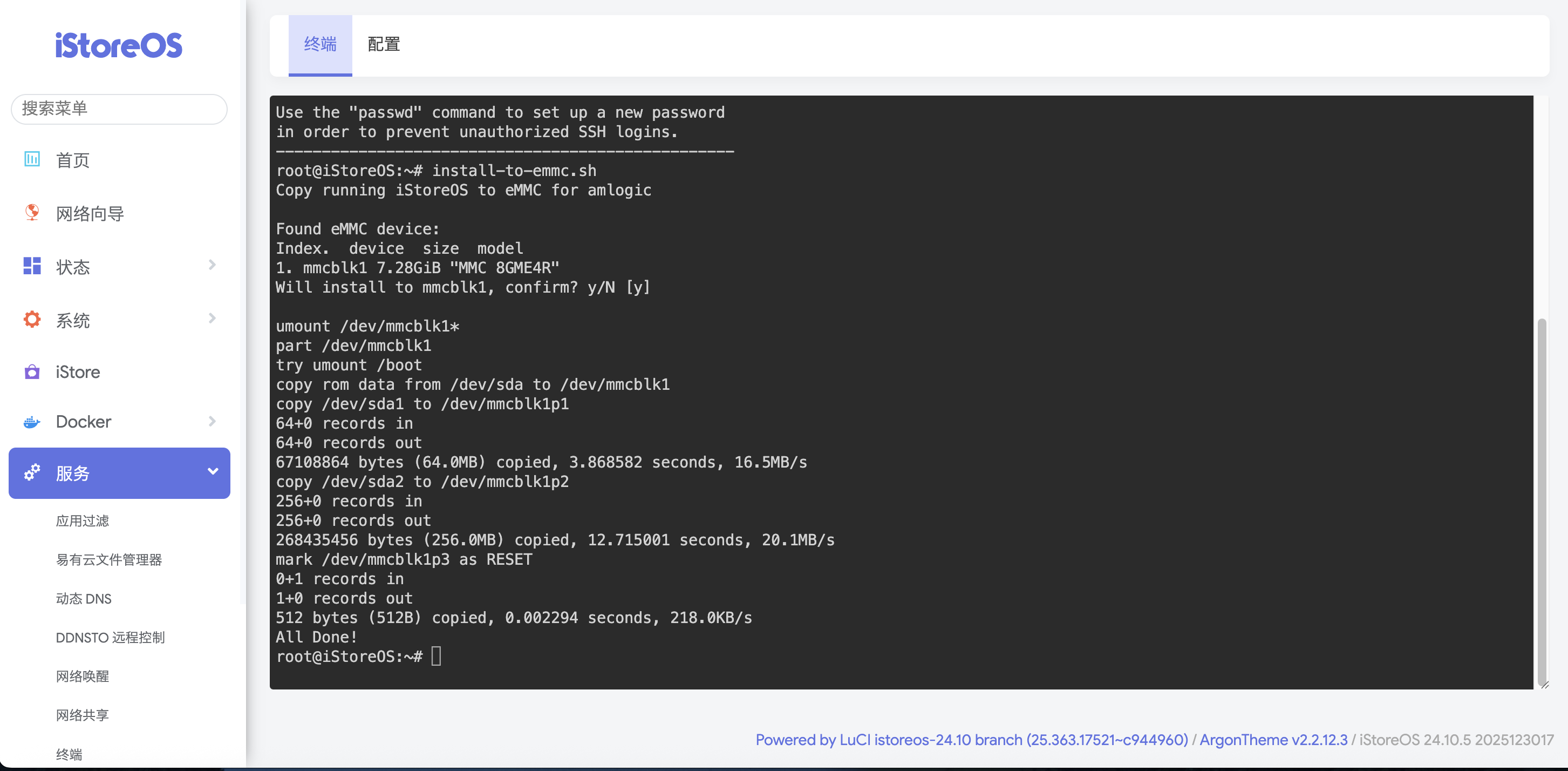Screen dimensions: 1568x771
Task: Collapse the 服务 menu arrow
Action: pos(213,472)
